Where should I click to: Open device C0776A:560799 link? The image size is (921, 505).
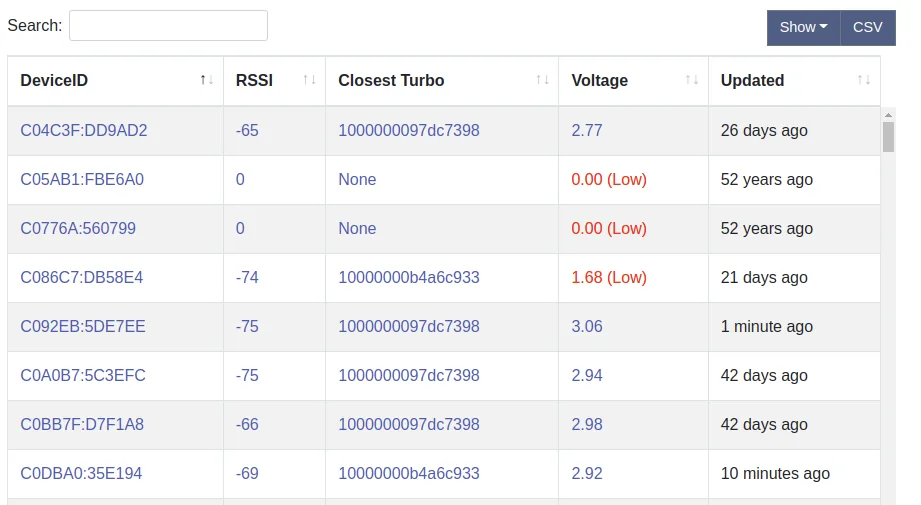coord(78,228)
